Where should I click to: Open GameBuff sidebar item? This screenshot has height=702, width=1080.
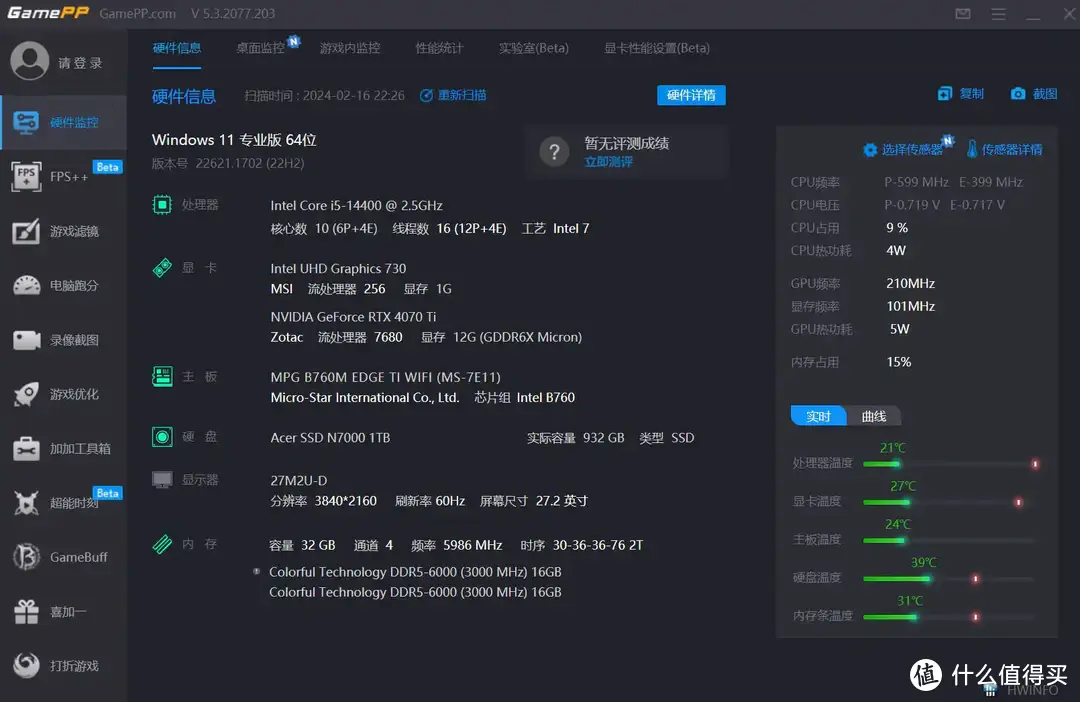63,557
